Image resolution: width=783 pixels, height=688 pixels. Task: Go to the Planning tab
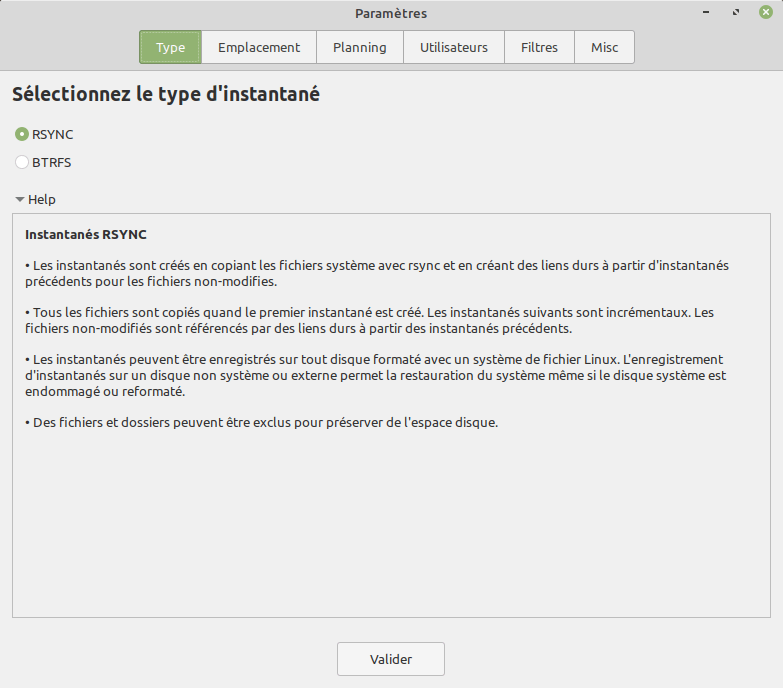tap(359, 47)
